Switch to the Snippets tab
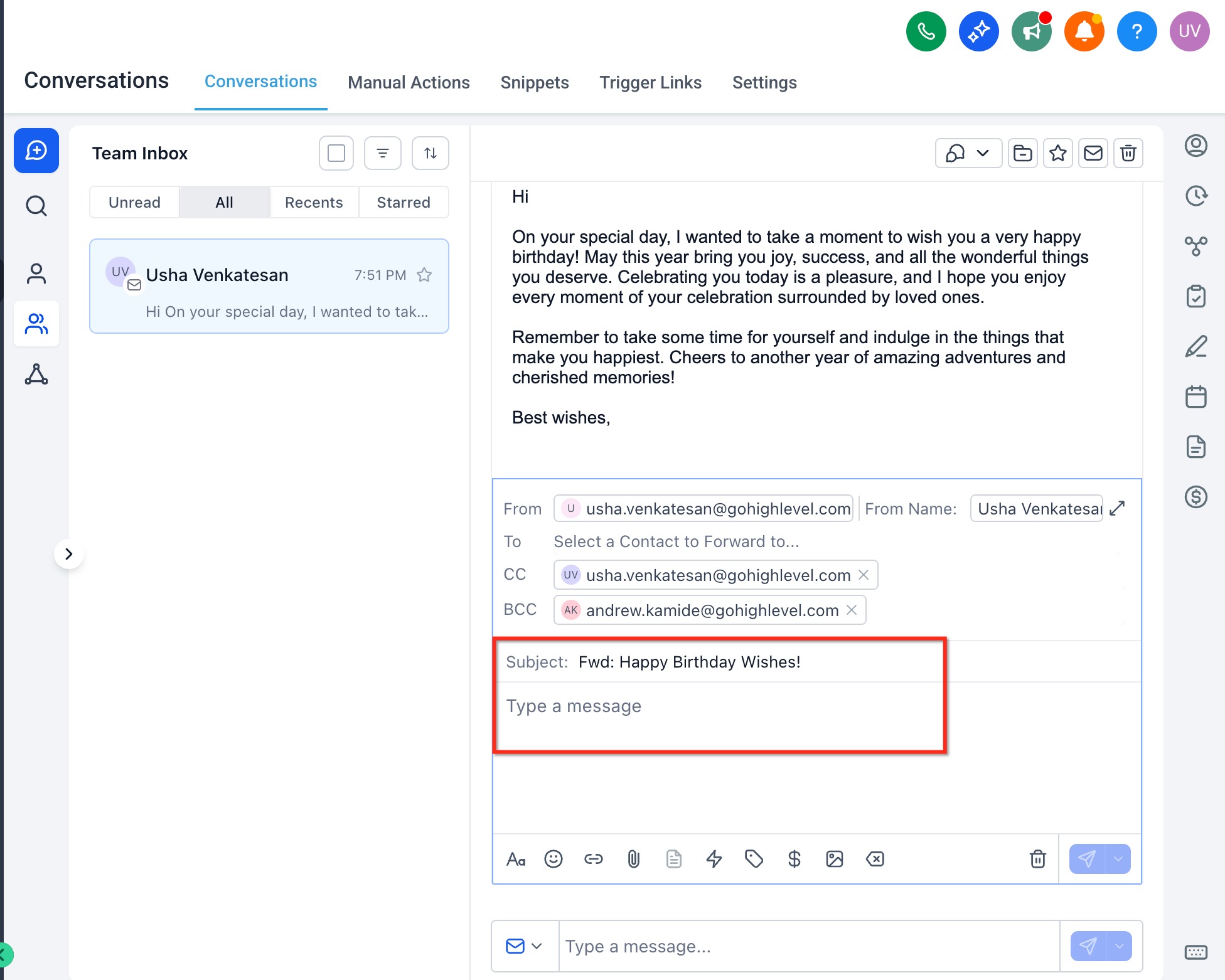Screen dimensions: 1225x980 coord(534,82)
